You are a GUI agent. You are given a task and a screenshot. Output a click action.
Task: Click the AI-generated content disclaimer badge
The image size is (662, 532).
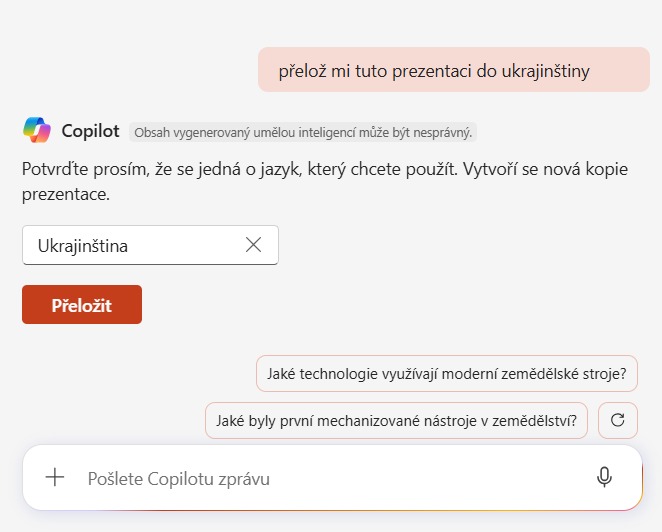(x=303, y=132)
